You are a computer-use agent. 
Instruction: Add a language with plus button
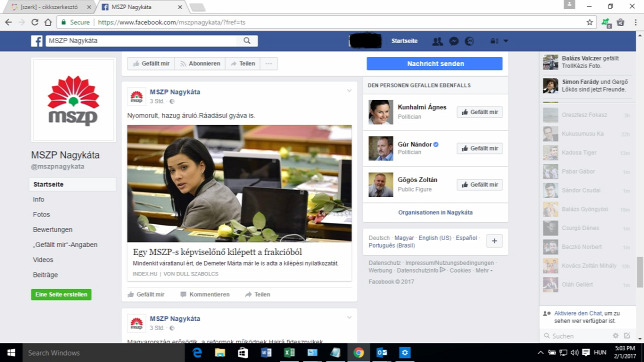click(x=494, y=241)
